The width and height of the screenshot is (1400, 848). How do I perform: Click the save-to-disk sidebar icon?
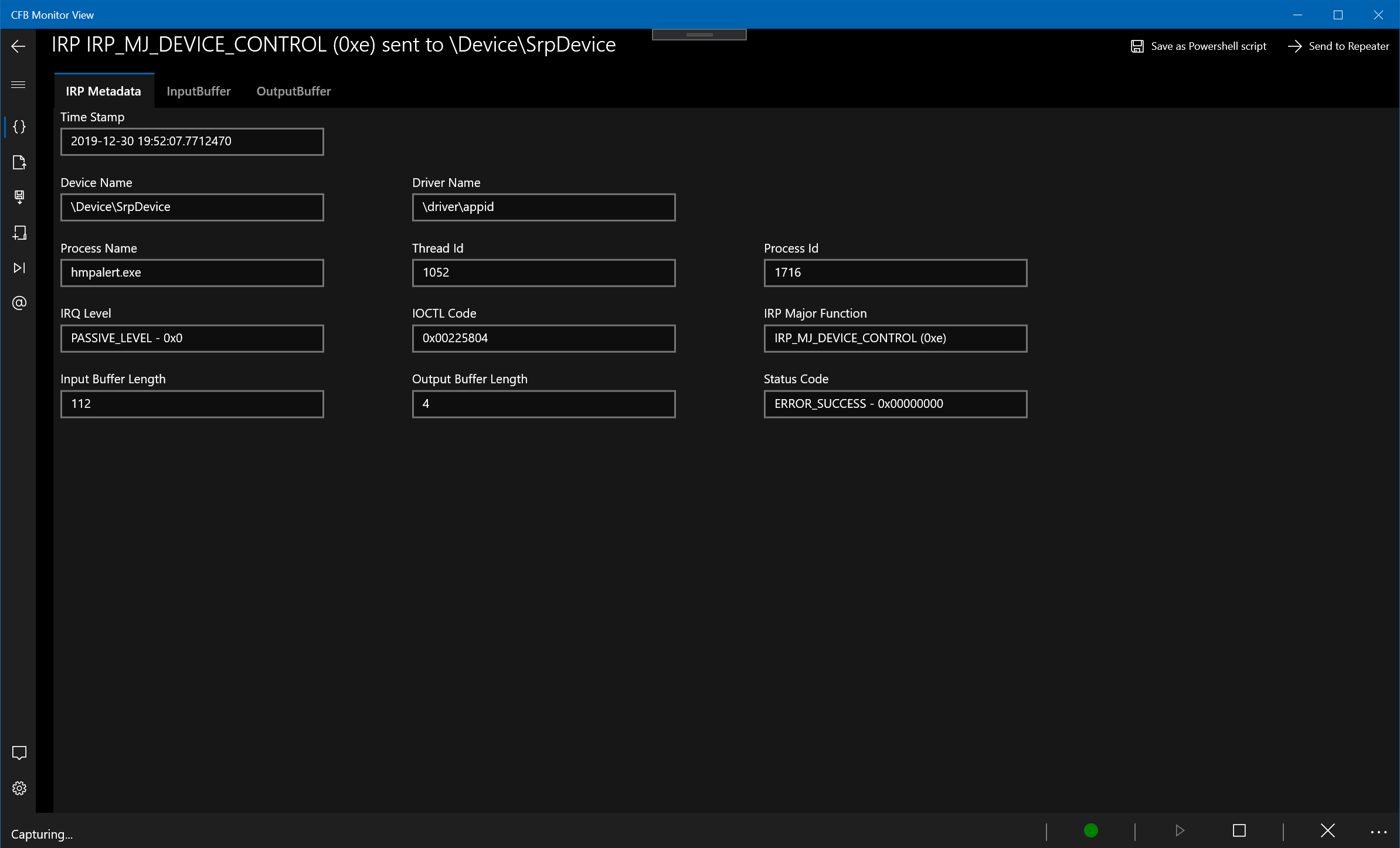[x=19, y=197]
